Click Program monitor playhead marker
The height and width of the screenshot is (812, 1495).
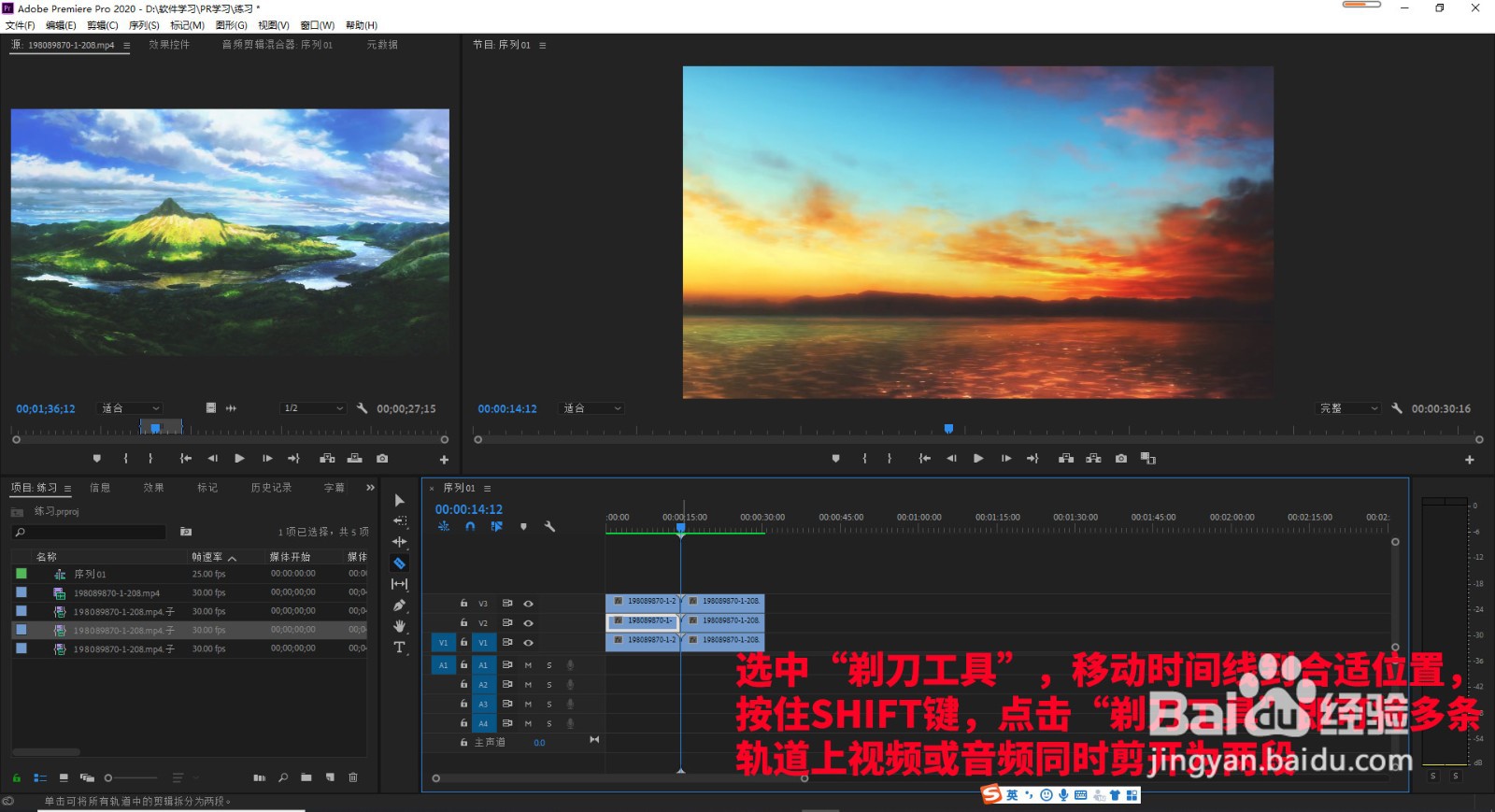coord(948,429)
